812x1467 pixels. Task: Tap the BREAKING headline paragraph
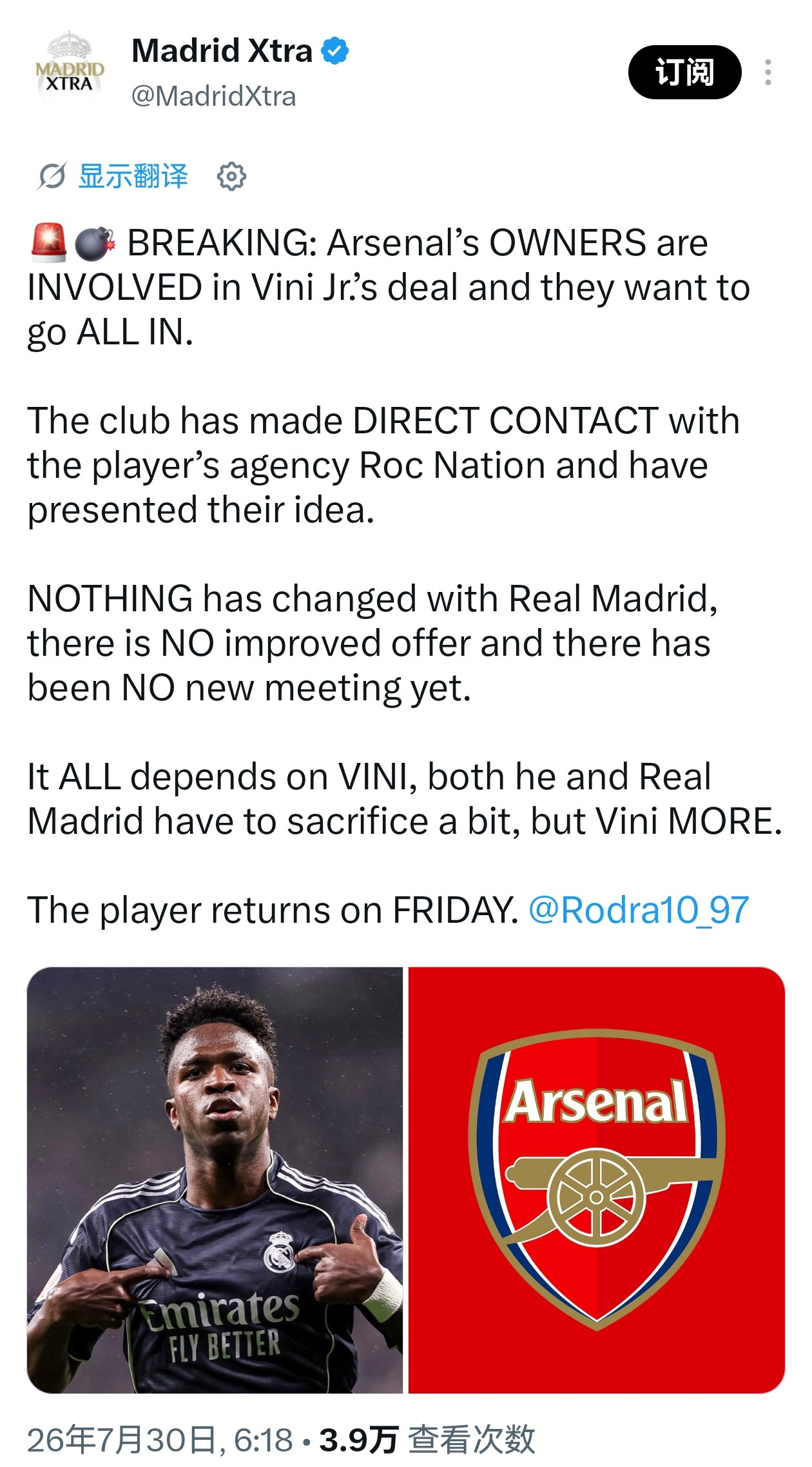pos(389,288)
